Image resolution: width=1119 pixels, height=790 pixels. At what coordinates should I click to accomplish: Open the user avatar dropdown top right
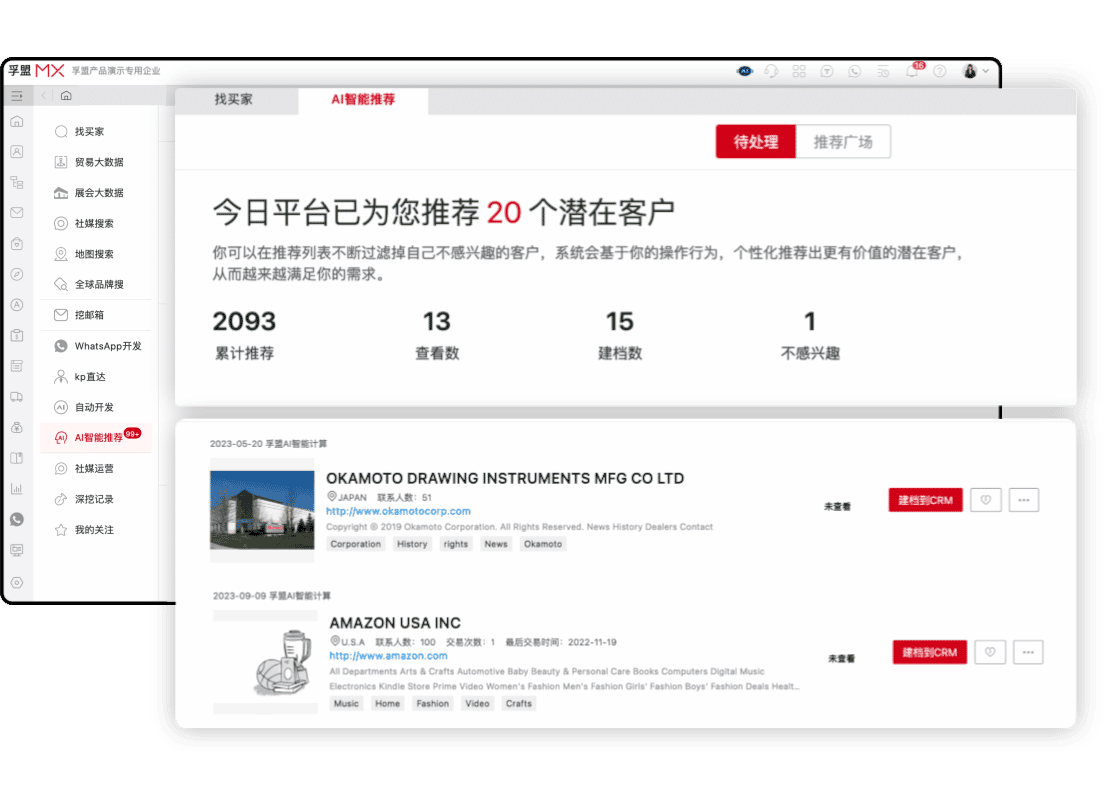[970, 70]
